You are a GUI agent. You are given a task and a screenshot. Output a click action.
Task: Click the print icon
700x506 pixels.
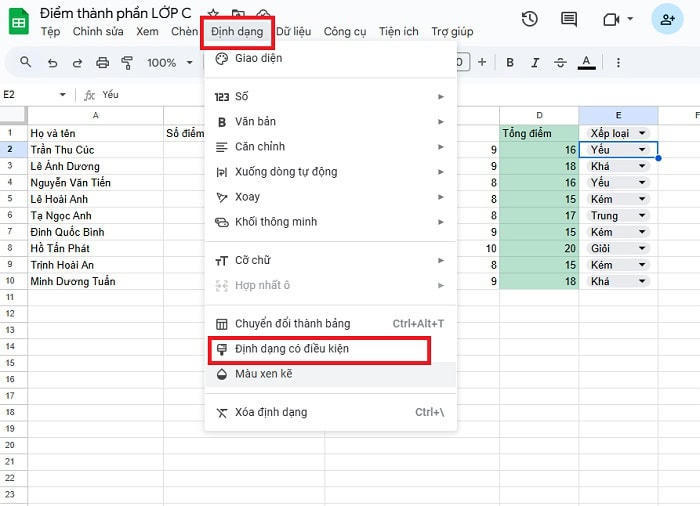pyautogui.click(x=102, y=63)
